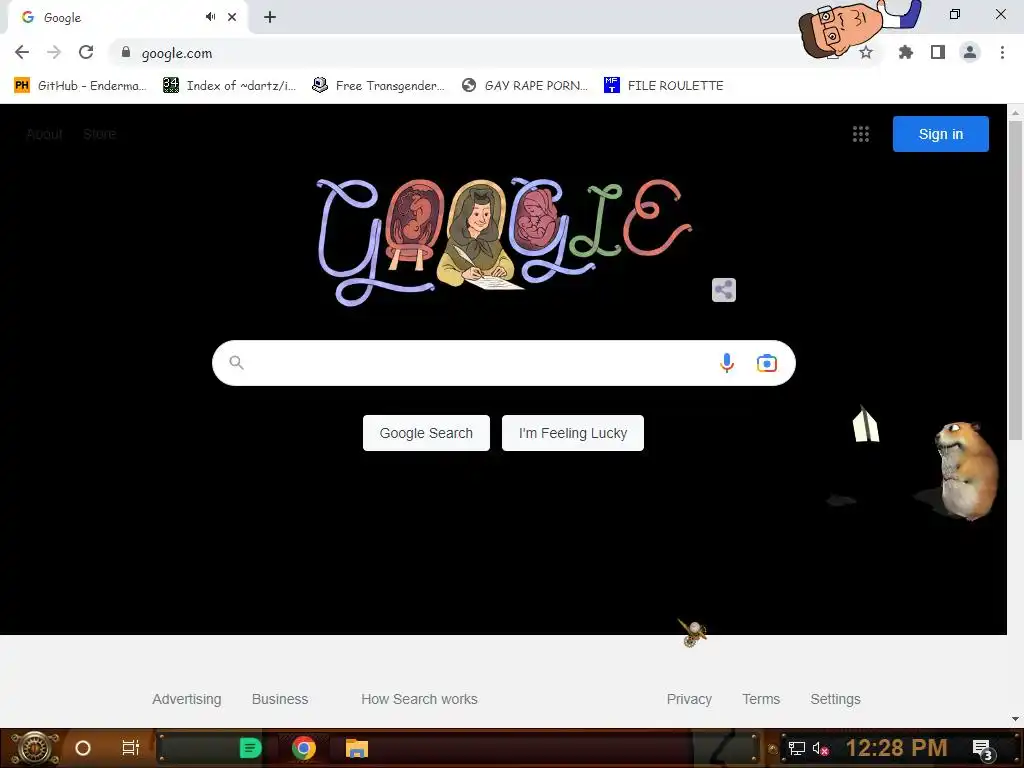The height and width of the screenshot is (768, 1024).
Task: Click the muted volume tray icon
Action: tap(821, 748)
